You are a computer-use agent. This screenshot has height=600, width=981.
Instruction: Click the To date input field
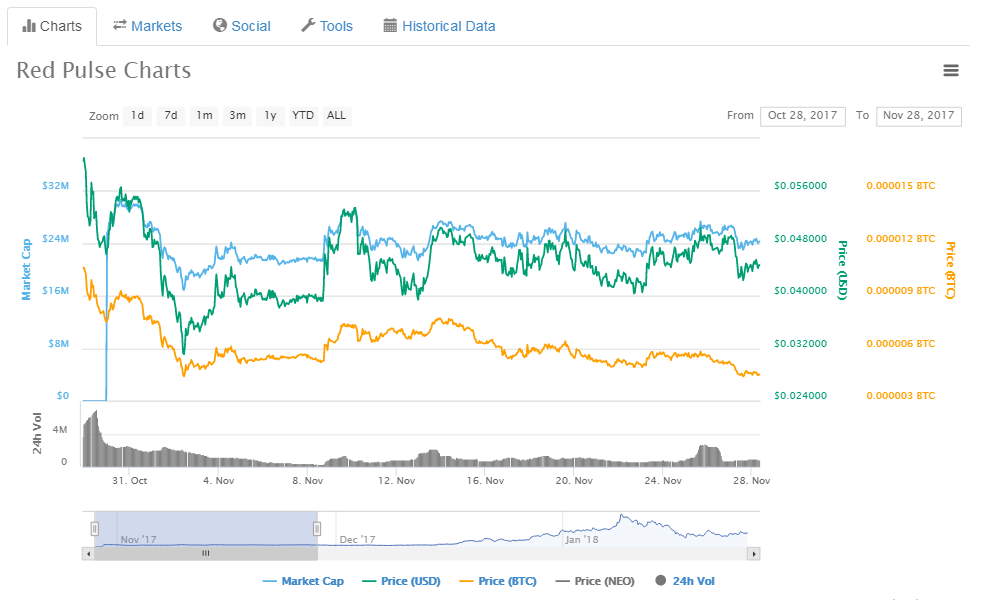click(x=919, y=115)
